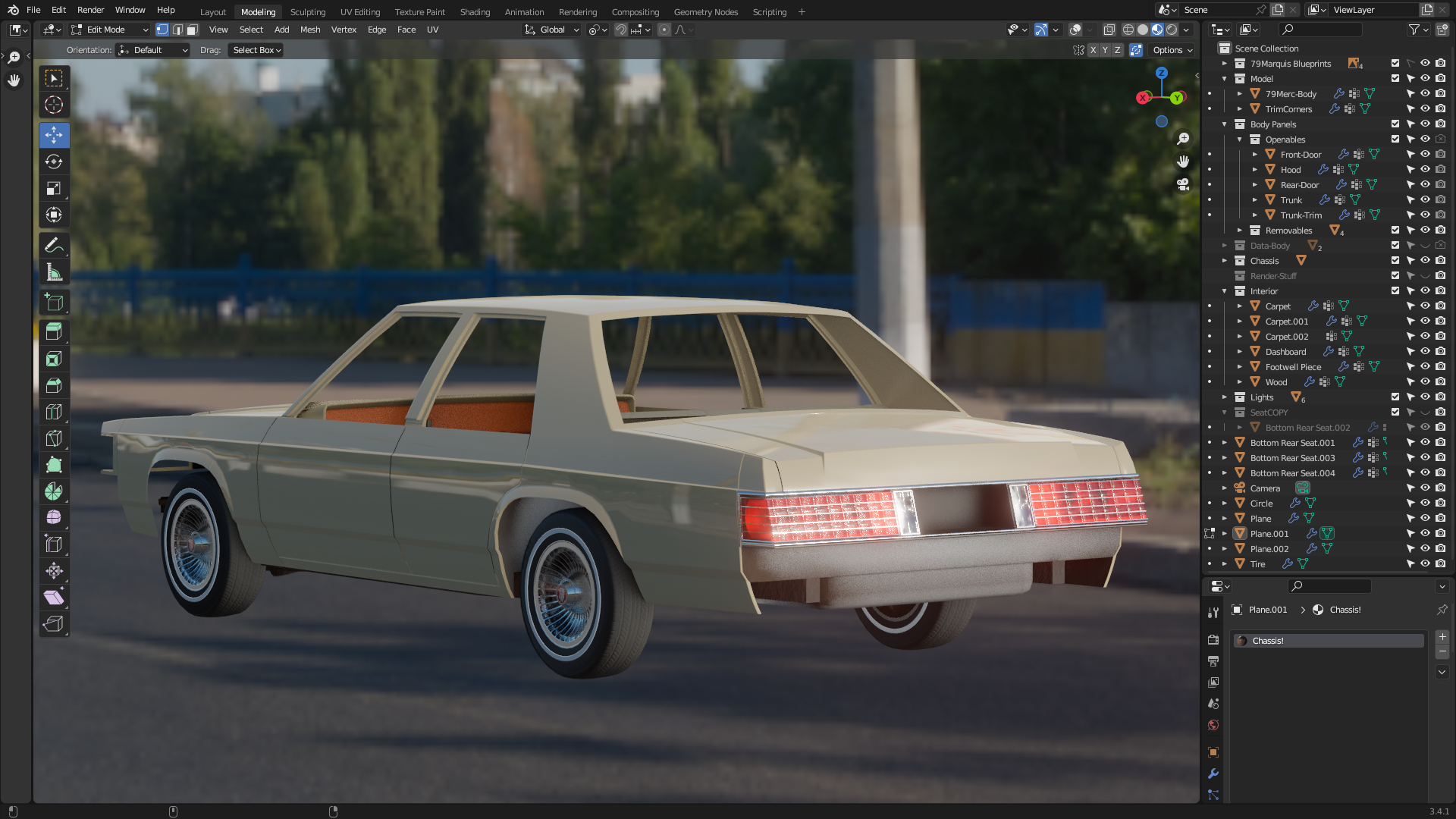The width and height of the screenshot is (1456, 819).
Task: Select the Annotate tool
Action: [54, 245]
